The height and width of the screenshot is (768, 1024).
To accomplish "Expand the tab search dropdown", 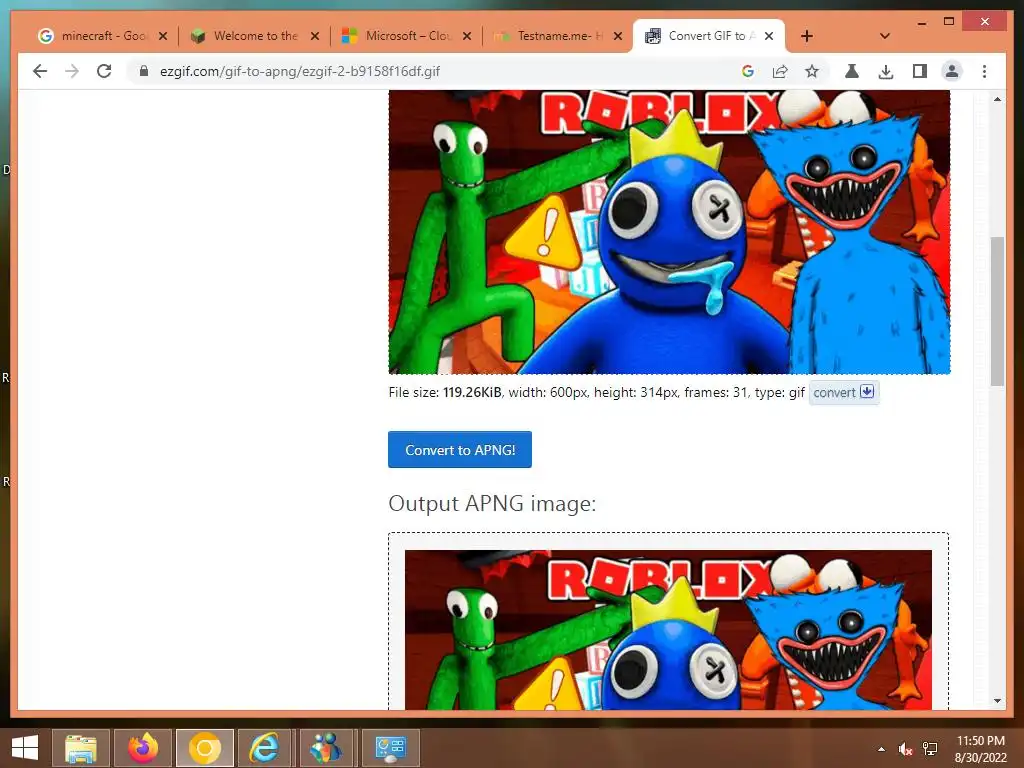I will click(885, 36).
